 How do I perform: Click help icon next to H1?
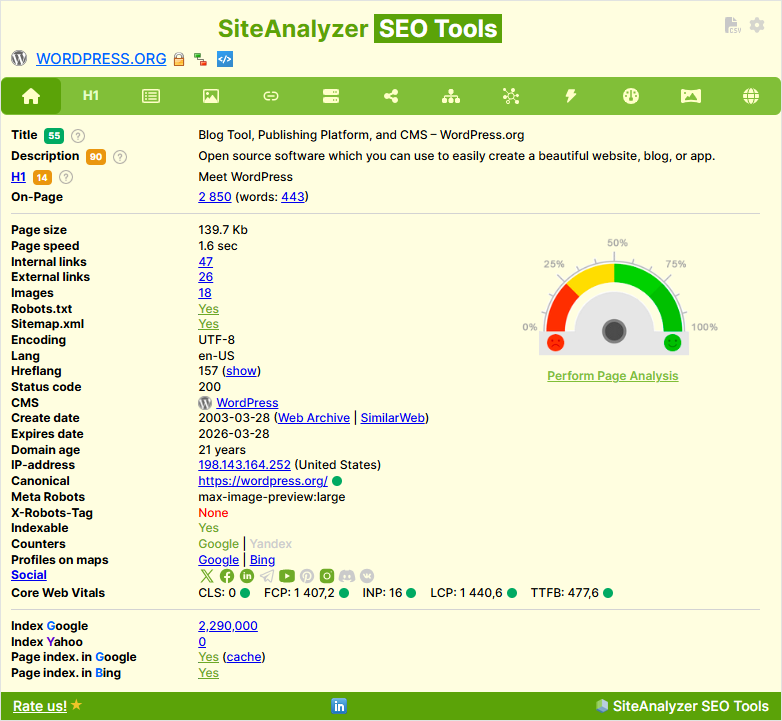[66, 177]
